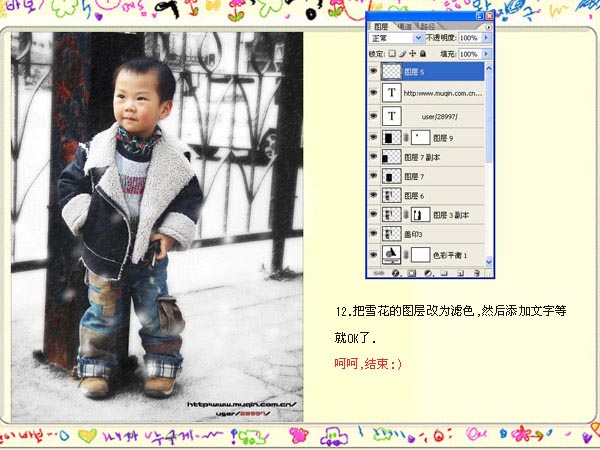600x450 pixels.
Task: Select the user/28997/ text layer
Action: pyautogui.click(x=440, y=115)
